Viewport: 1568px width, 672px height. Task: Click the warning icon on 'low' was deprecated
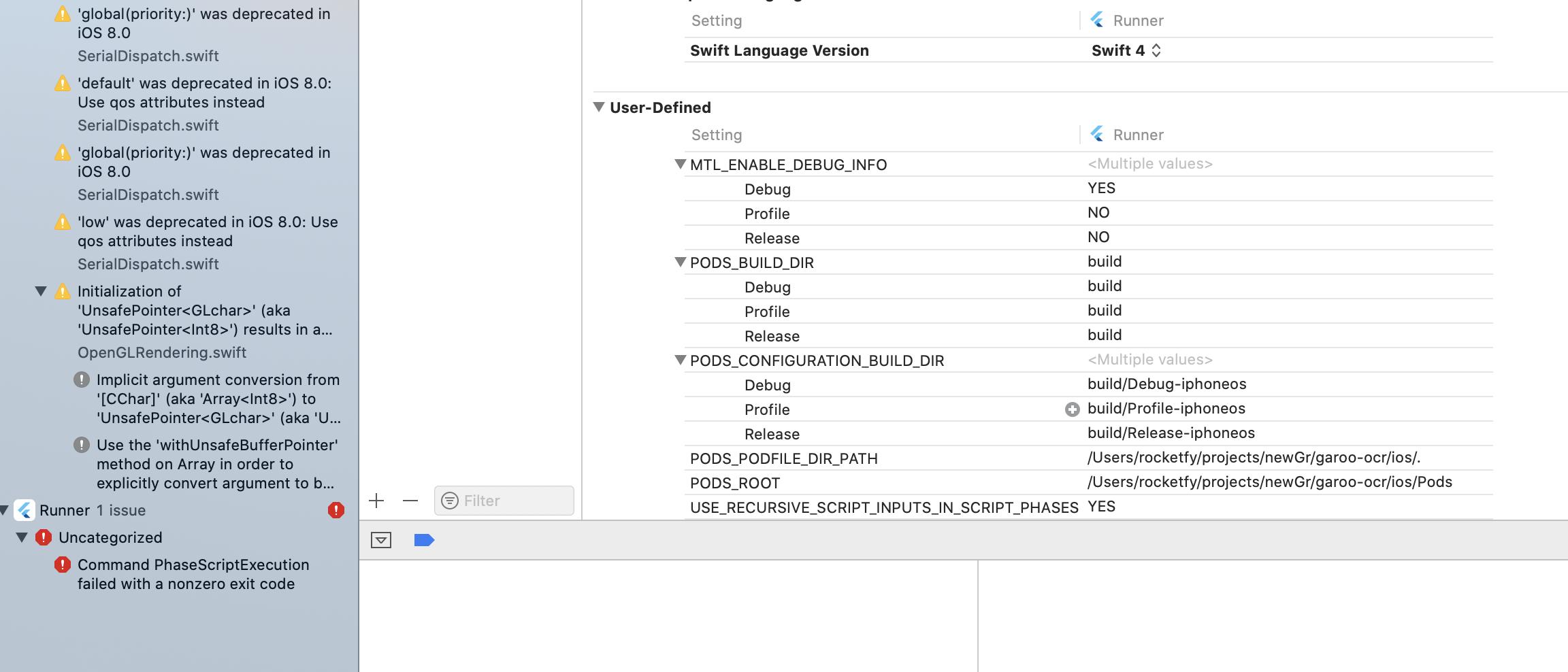(63, 222)
